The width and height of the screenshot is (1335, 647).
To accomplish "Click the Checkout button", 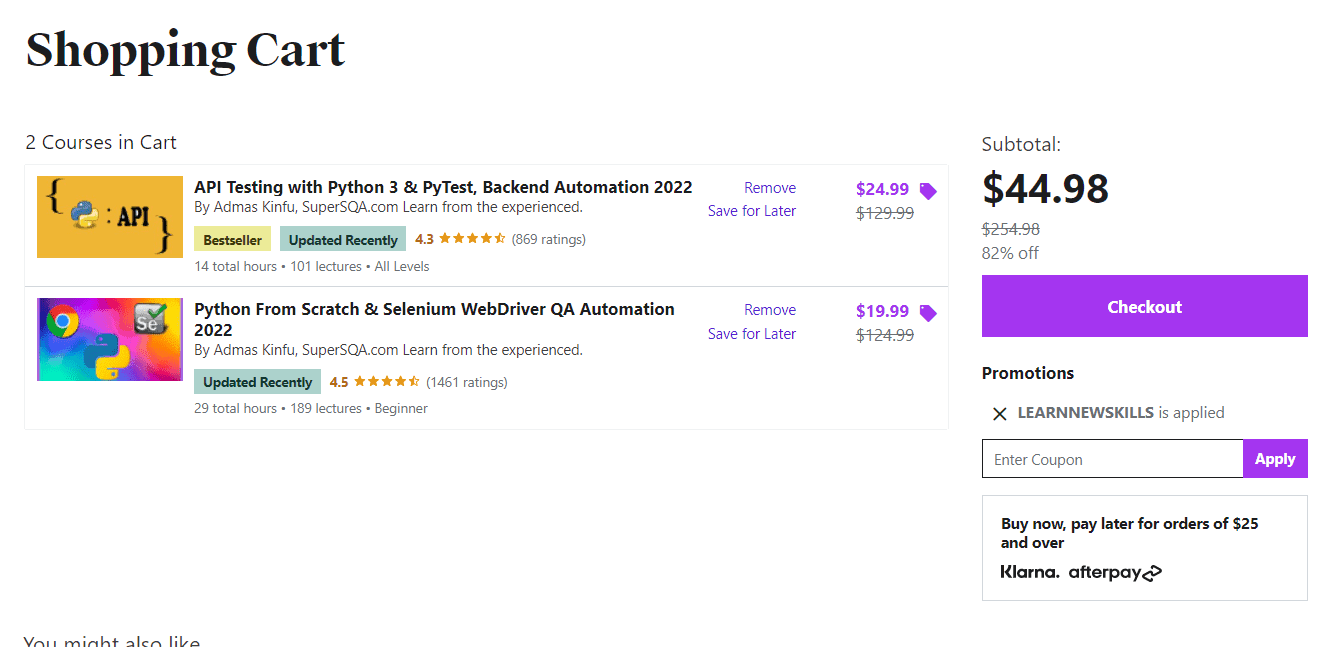I will point(1144,306).
